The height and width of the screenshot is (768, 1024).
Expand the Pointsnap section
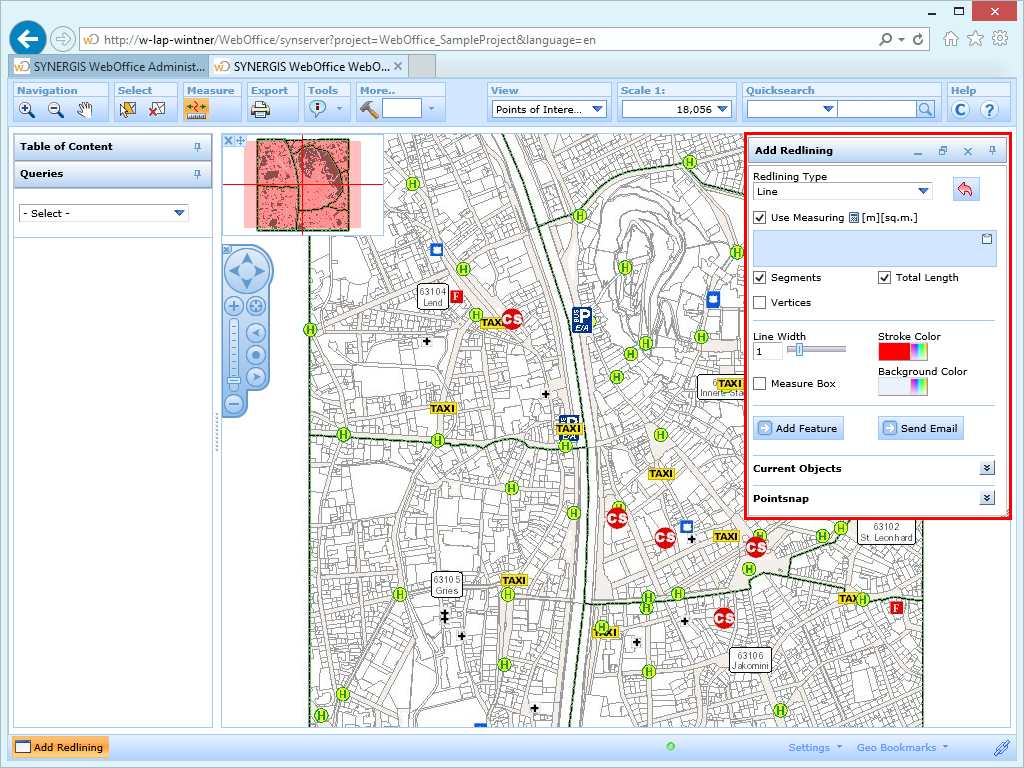[986, 497]
